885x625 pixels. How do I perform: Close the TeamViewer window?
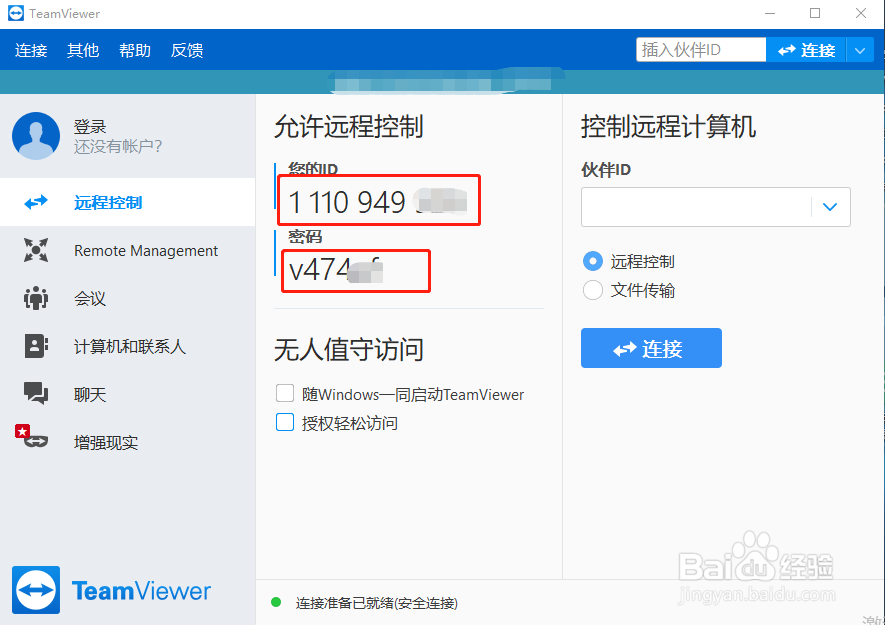861,13
